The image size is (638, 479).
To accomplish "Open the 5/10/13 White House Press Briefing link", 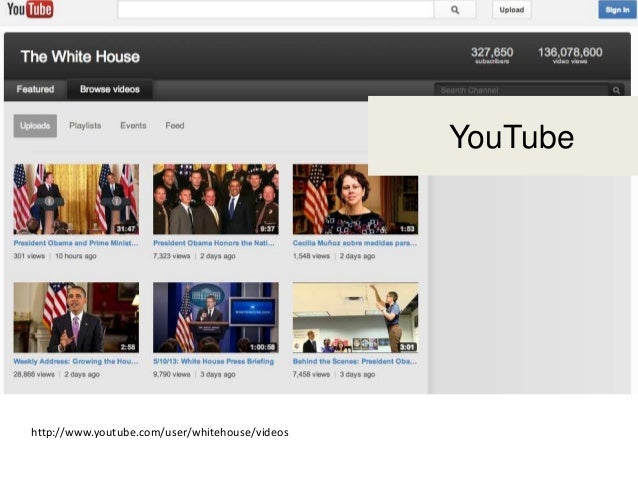I will pos(213,361).
